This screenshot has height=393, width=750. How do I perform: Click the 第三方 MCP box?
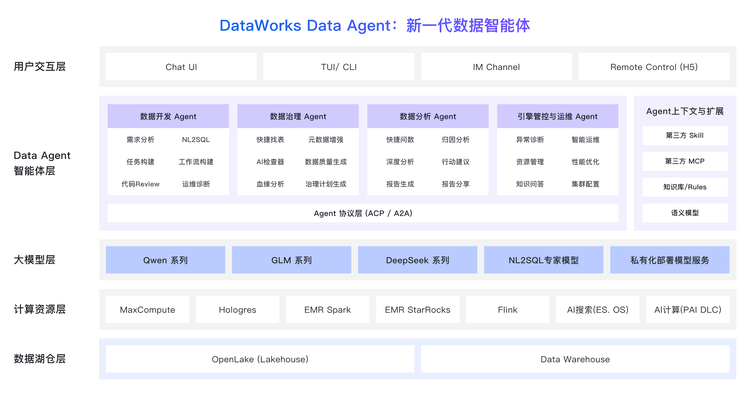[684, 161]
